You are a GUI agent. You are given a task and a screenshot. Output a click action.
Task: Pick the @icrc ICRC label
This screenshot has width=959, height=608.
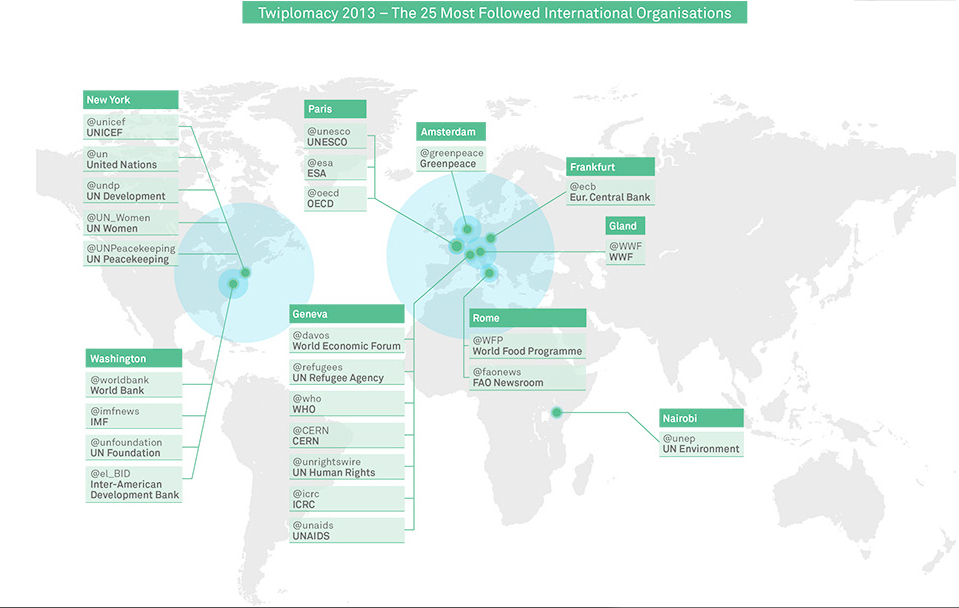(347, 499)
